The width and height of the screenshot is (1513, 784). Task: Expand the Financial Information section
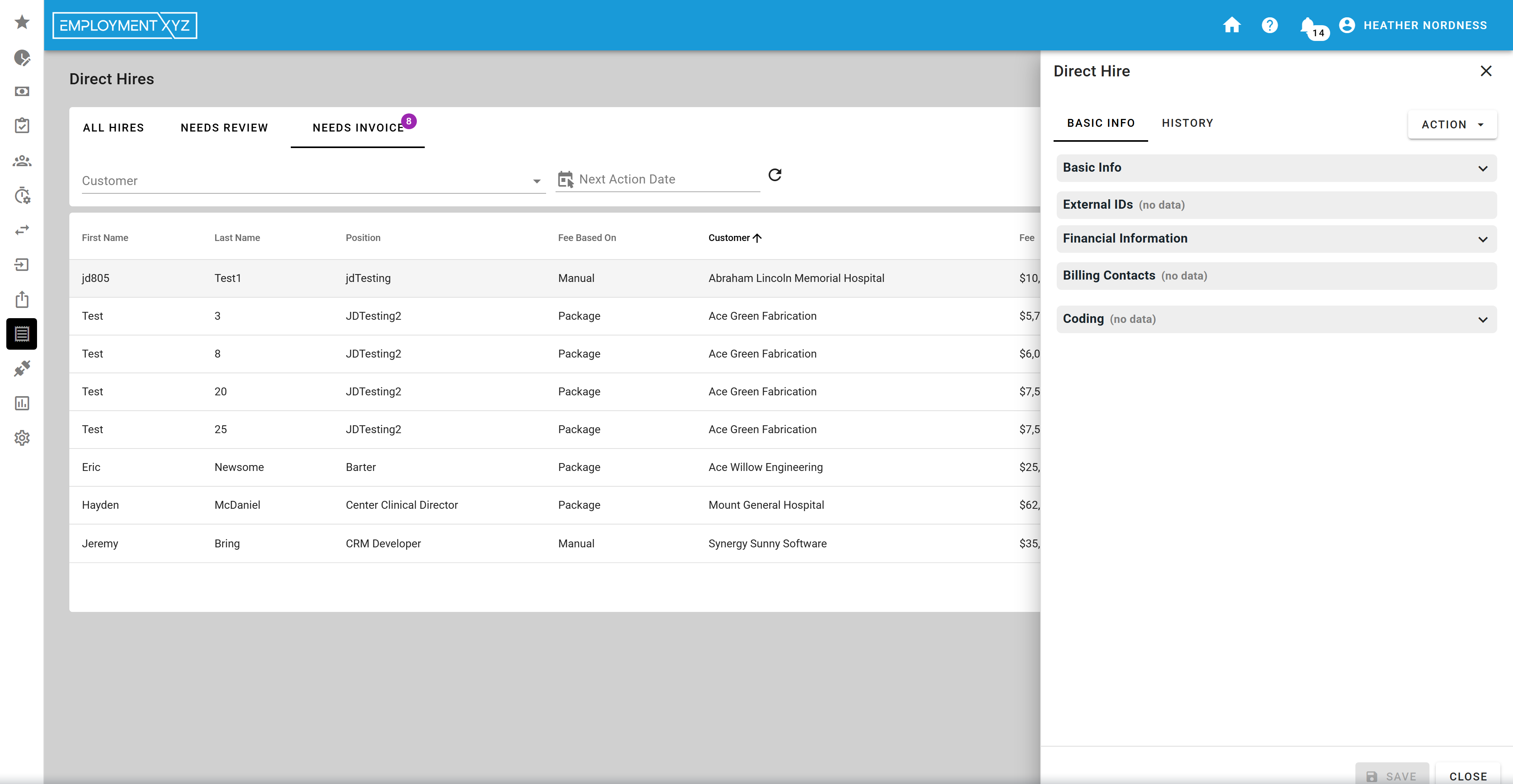[x=1276, y=239]
